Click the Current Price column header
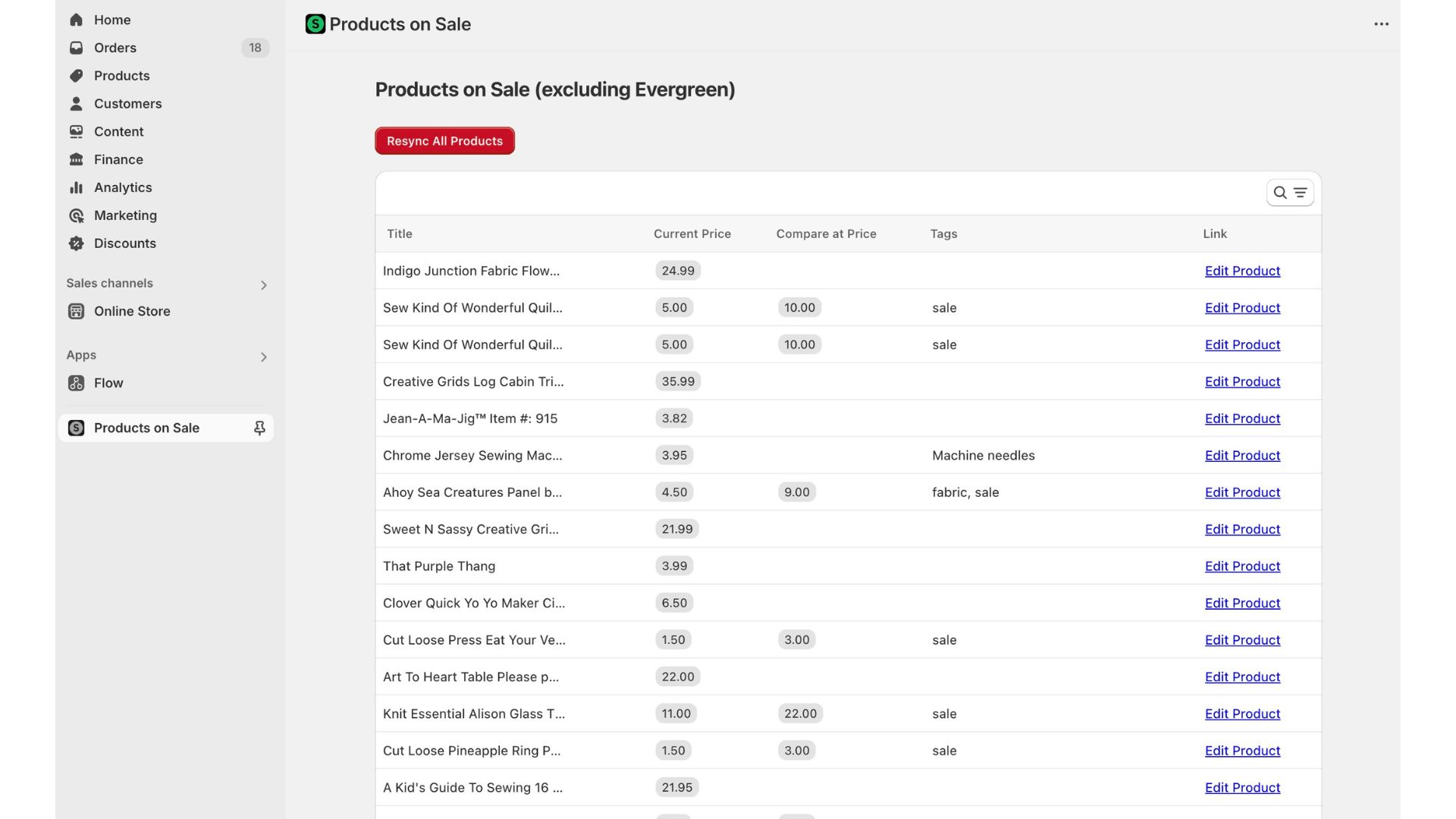The image size is (1456, 819). [692, 234]
